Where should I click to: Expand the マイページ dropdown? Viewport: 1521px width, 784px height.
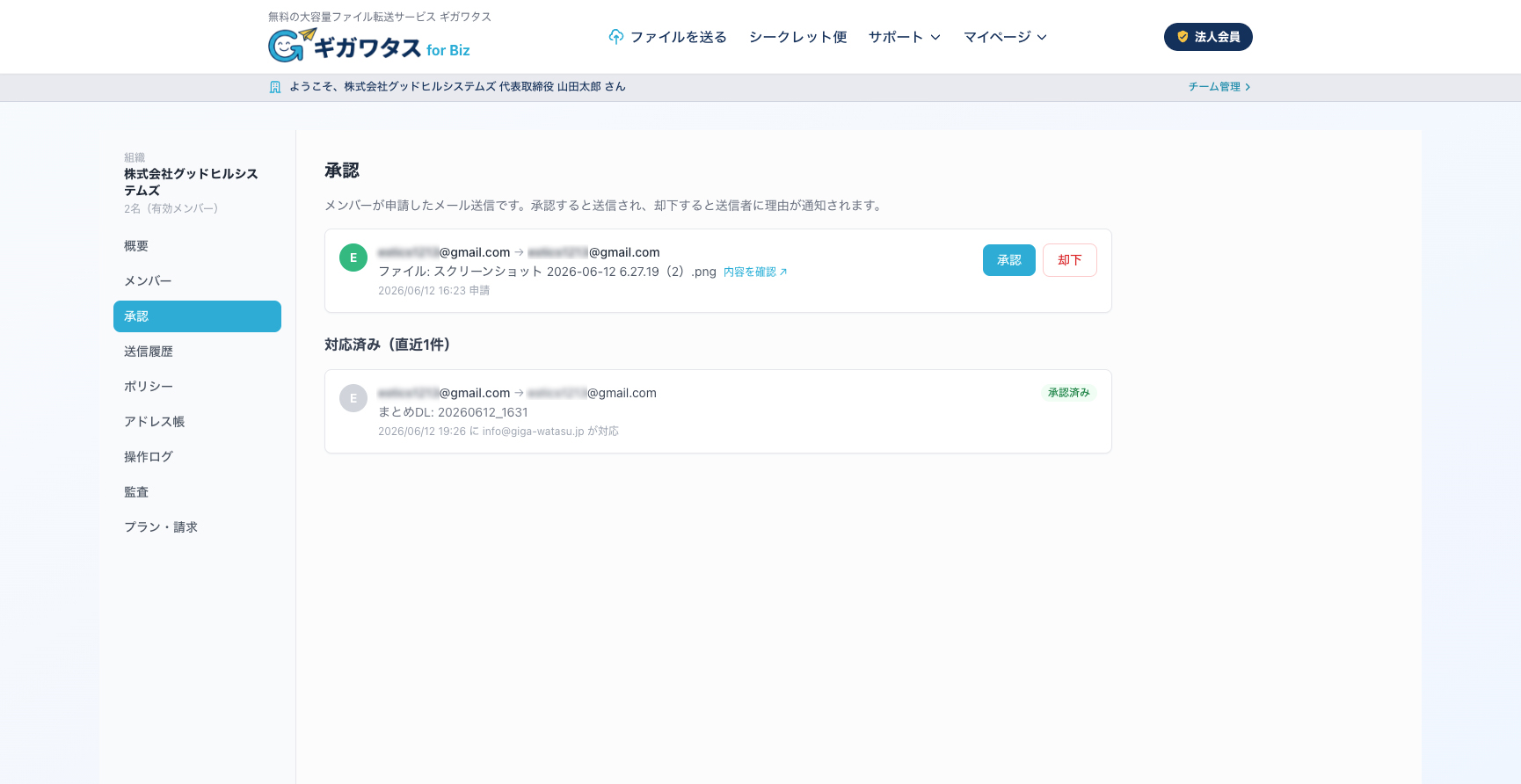pos(1005,37)
